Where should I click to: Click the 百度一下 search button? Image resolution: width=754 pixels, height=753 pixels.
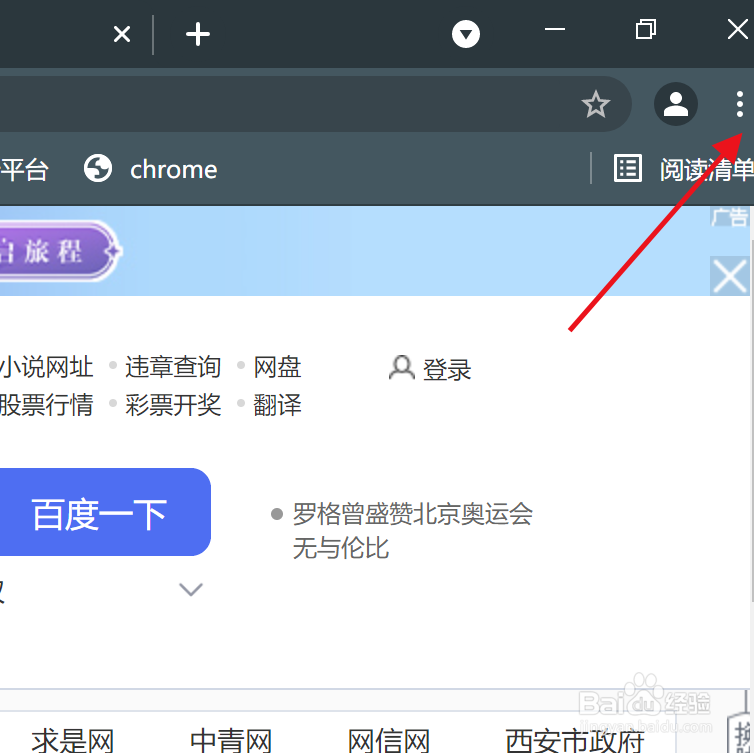pos(105,512)
